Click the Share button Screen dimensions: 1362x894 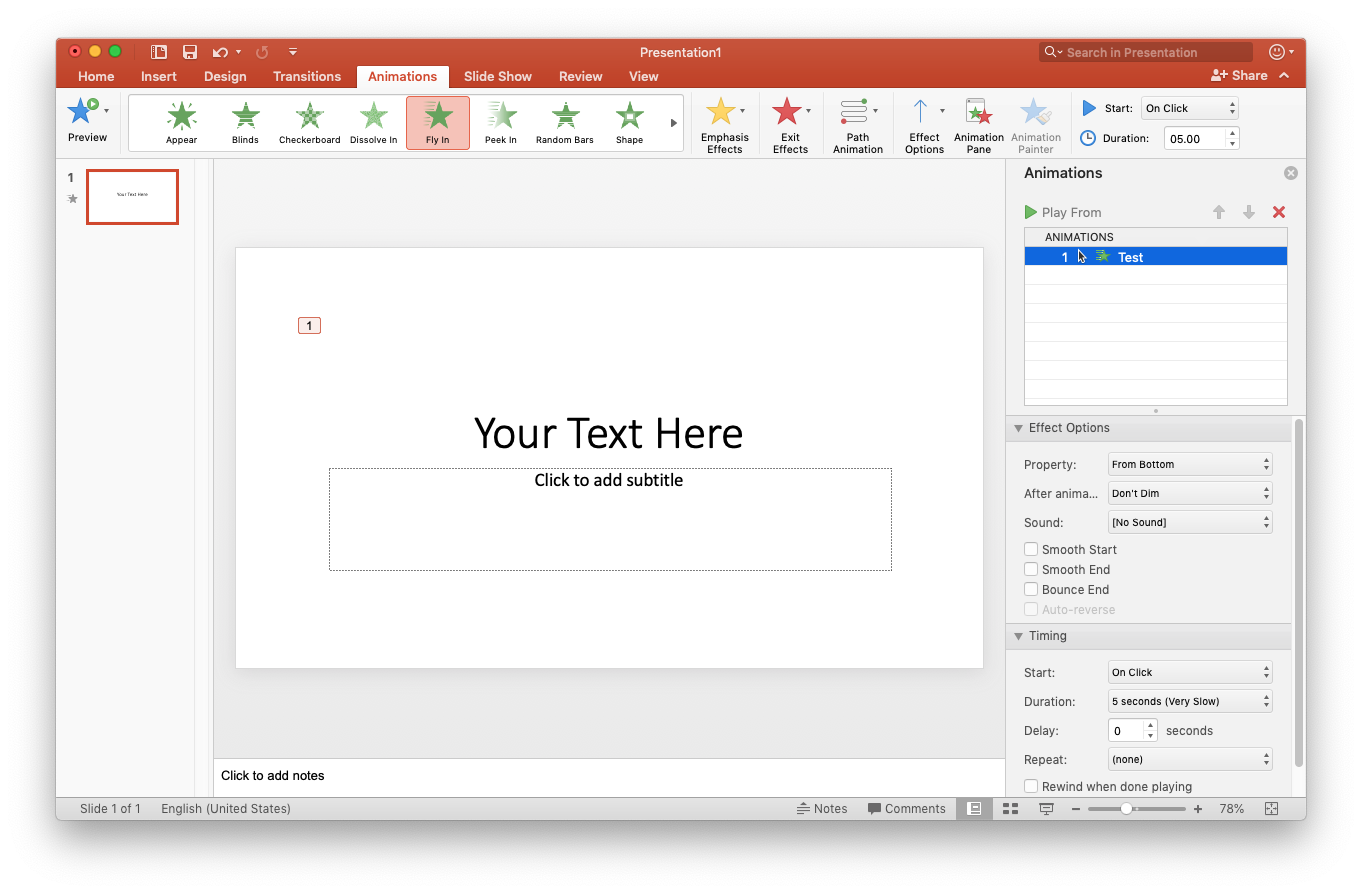click(1239, 75)
